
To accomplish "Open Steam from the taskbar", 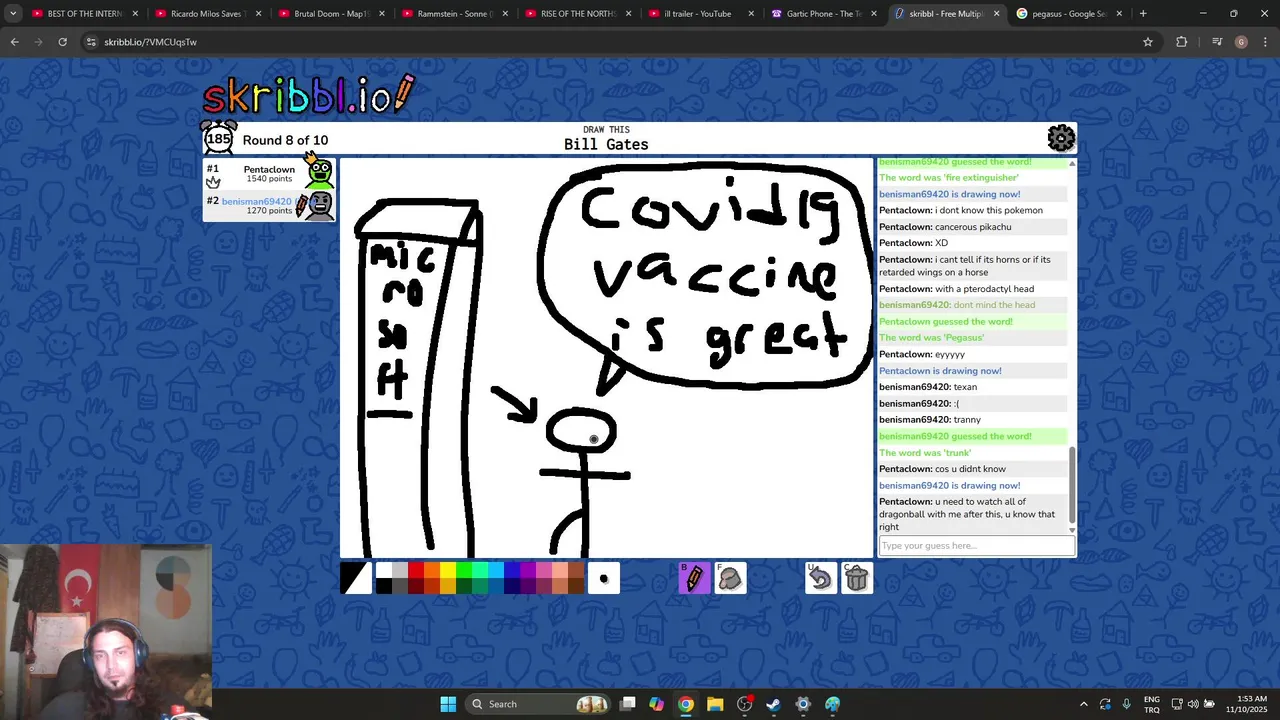I will (773, 704).
